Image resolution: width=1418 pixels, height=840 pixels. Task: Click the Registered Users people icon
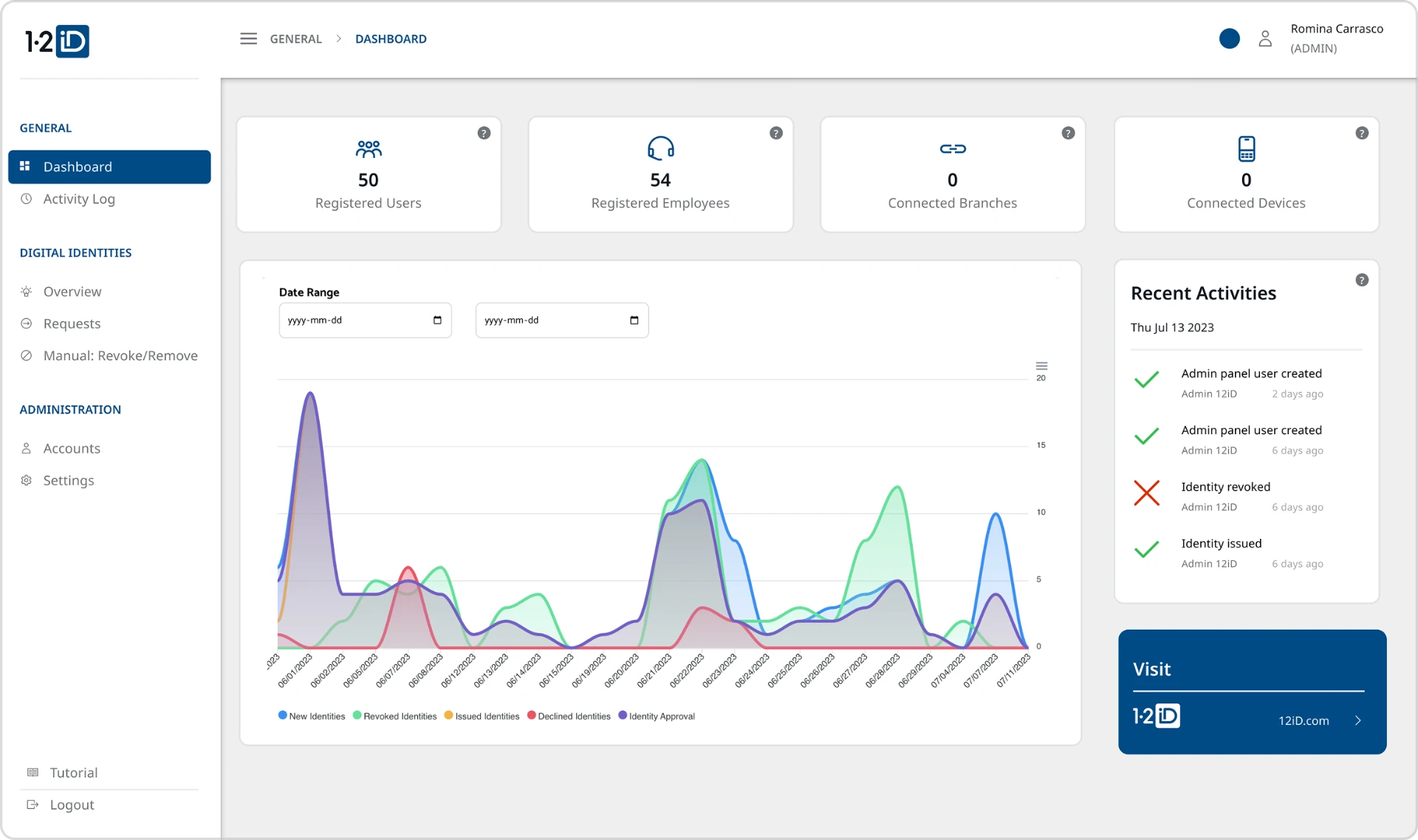click(369, 149)
